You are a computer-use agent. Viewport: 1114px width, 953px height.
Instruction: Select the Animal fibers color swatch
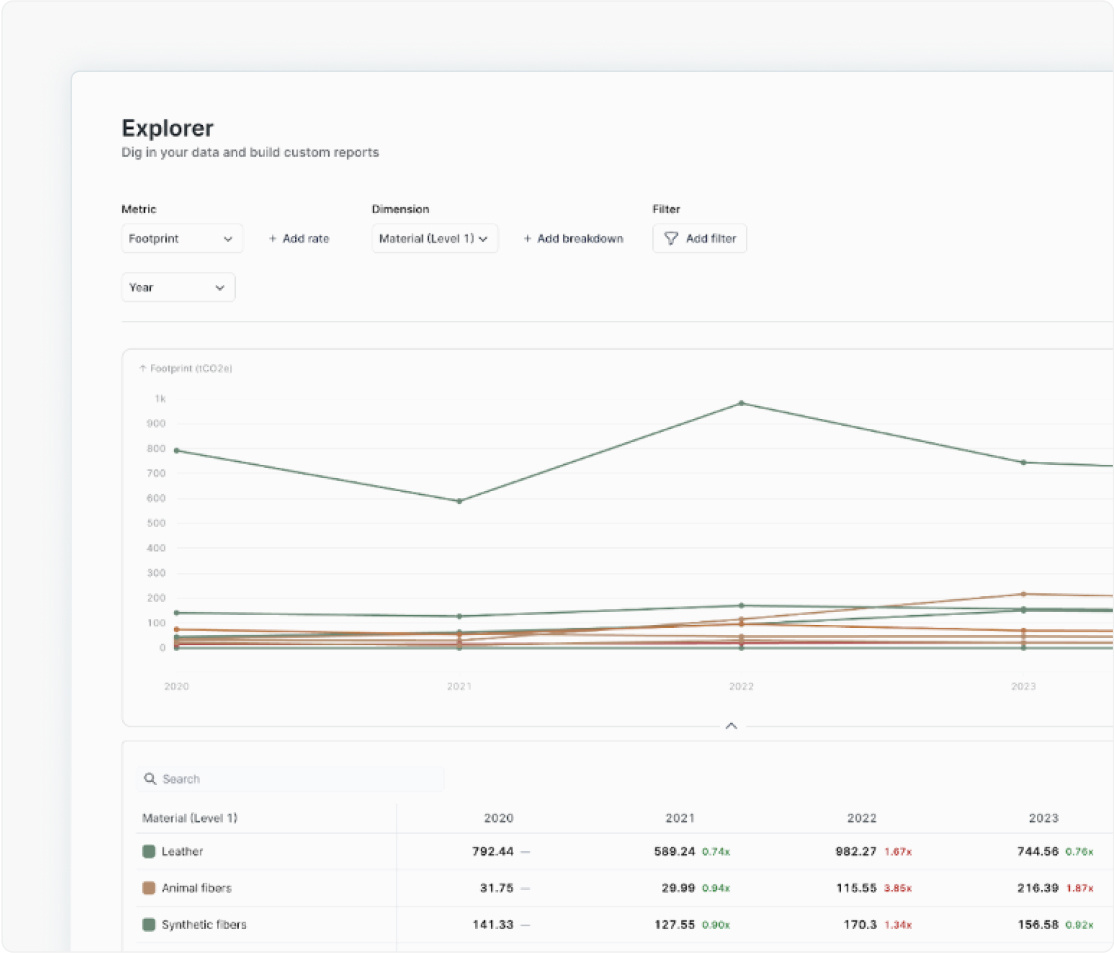148,888
